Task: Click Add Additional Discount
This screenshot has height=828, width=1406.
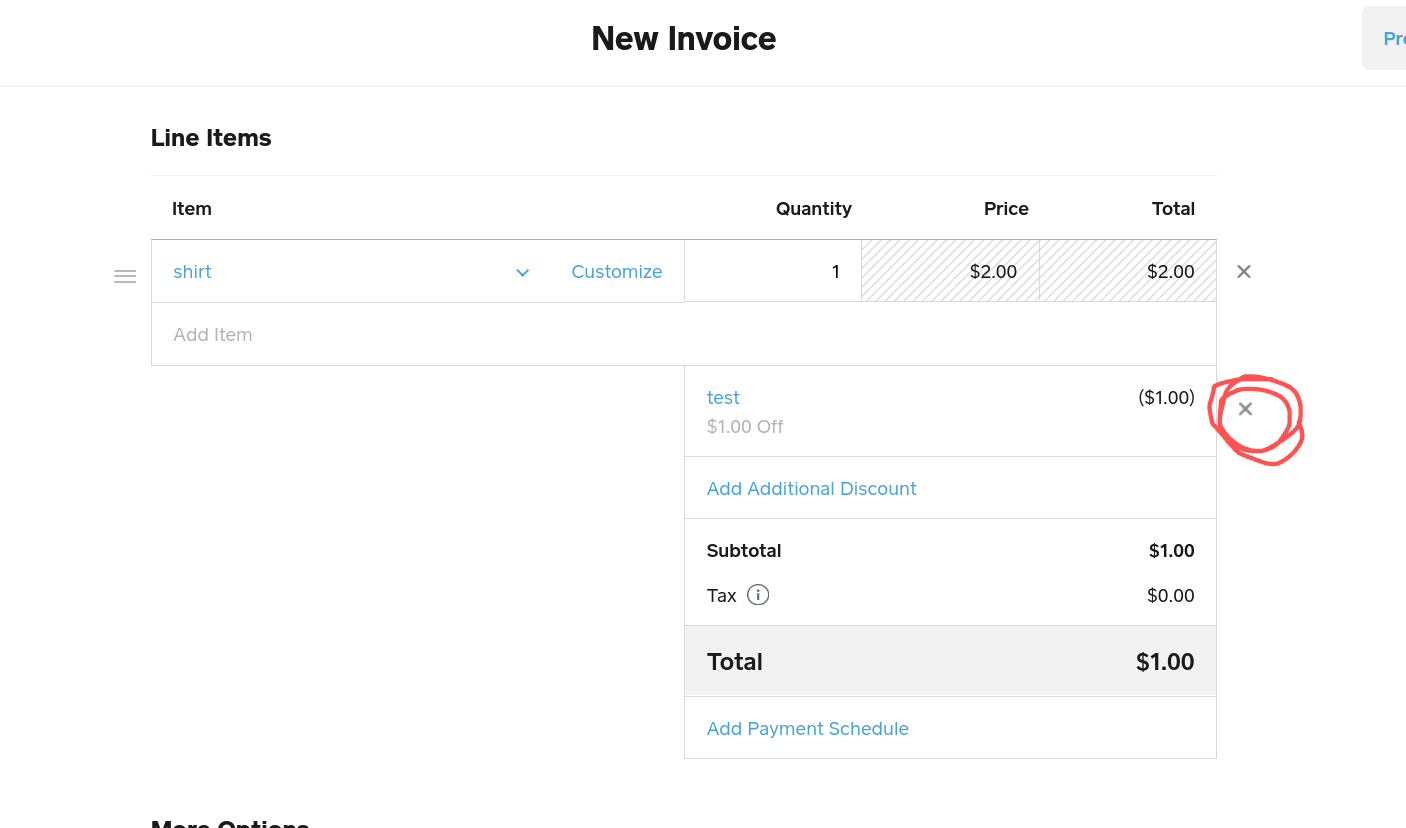Action: (811, 489)
